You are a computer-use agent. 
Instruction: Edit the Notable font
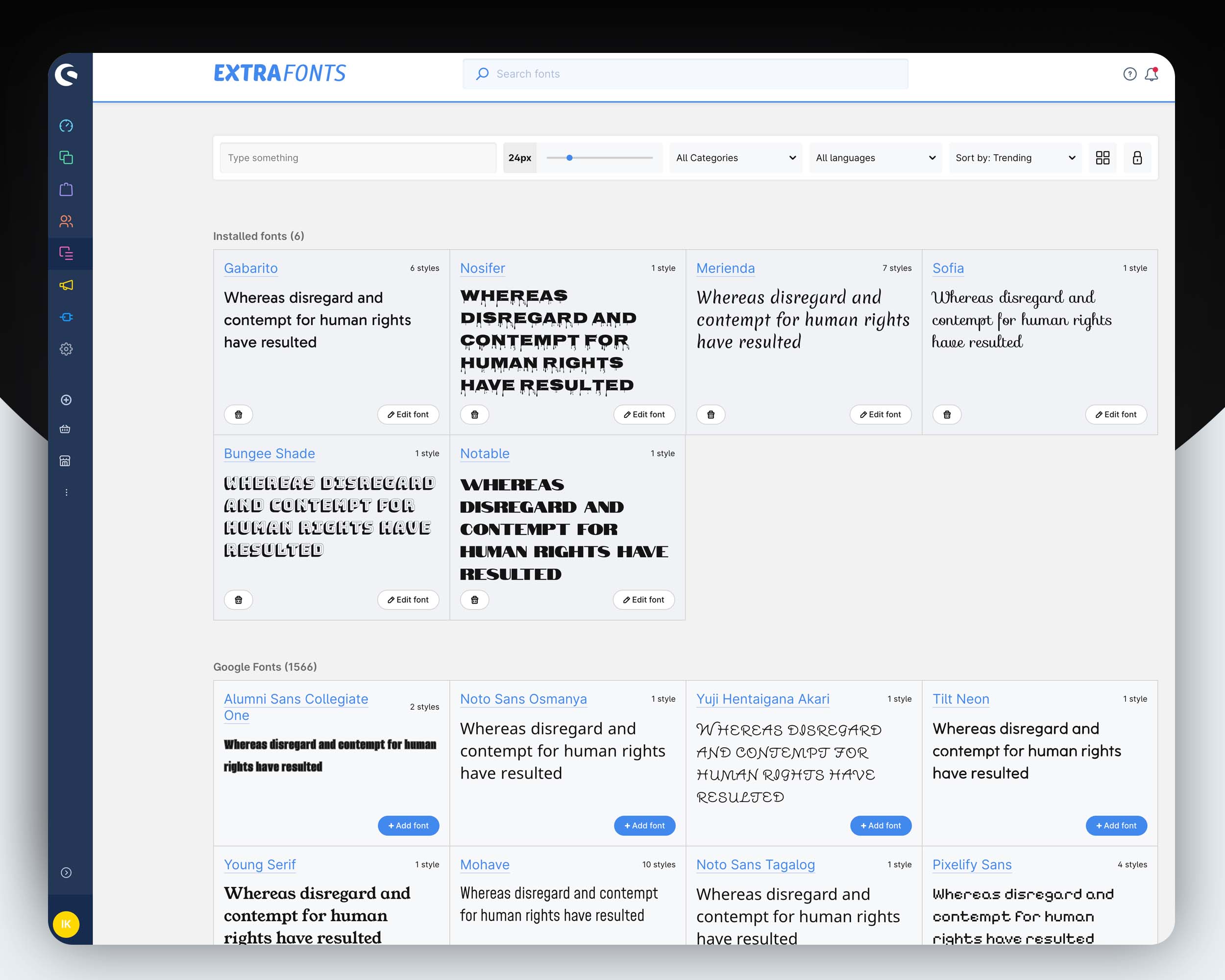[x=644, y=600]
